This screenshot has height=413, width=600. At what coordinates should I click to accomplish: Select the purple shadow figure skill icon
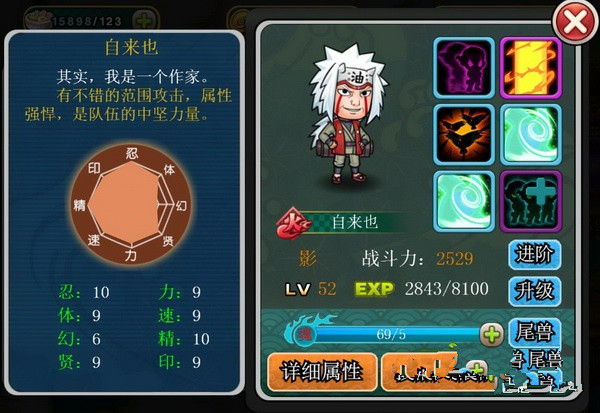pos(464,68)
